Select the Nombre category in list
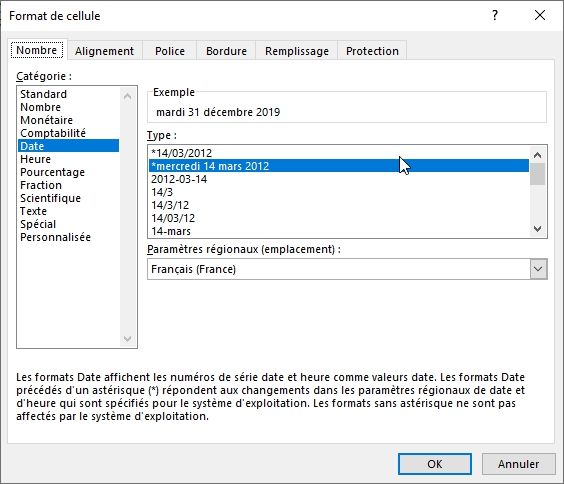Screen dimensions: 564x484 tap(68, 107)
